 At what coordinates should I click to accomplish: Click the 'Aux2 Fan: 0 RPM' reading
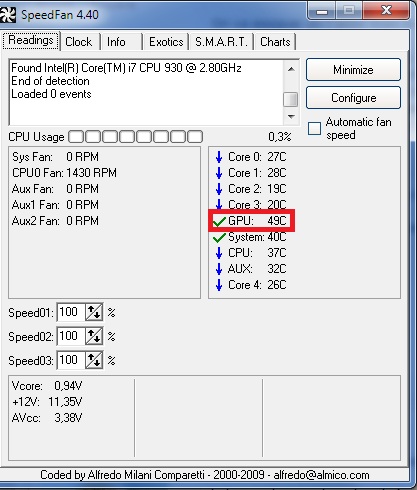pos(55,221)
